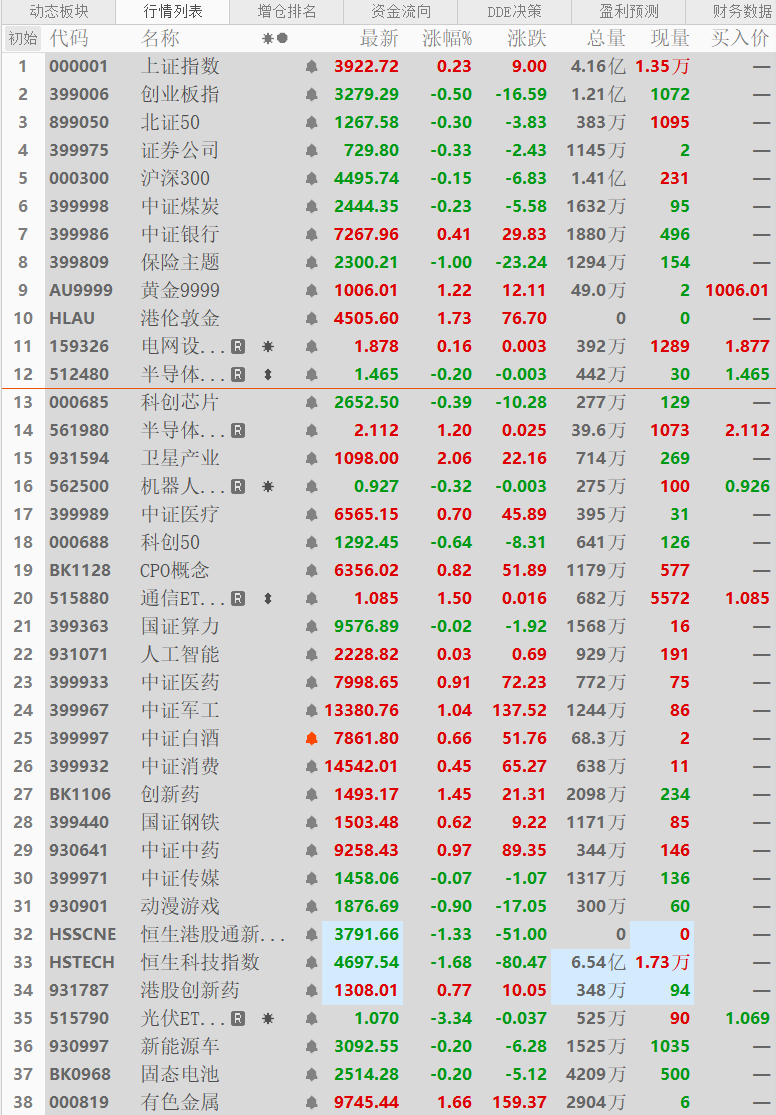Switch to the 动态板块 tab
The height and width of the screenshot is (1115, 776).
click(x=58, y=12)
